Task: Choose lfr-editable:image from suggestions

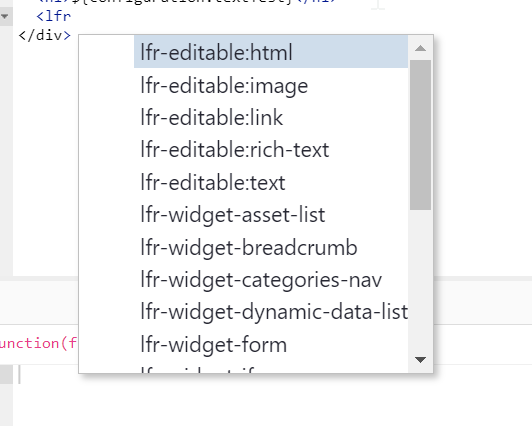Action: pyautogui.click(x=271, y=85)
